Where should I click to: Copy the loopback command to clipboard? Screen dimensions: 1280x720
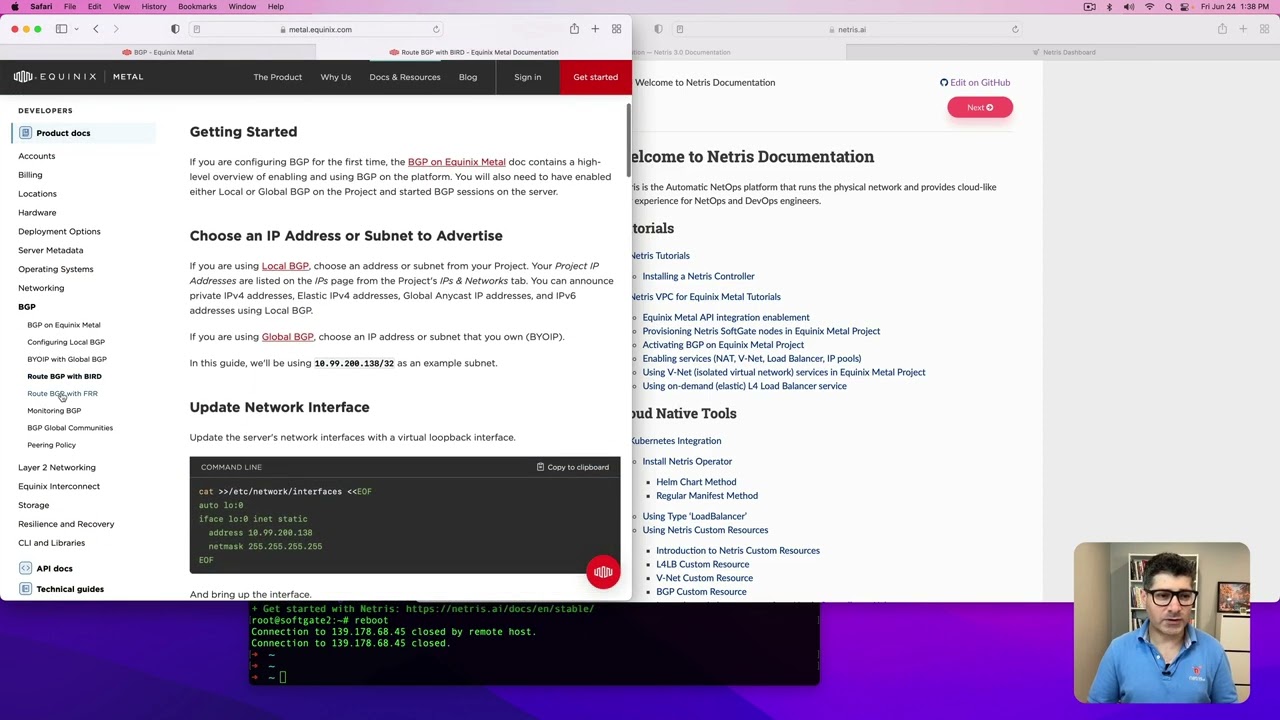572,467
